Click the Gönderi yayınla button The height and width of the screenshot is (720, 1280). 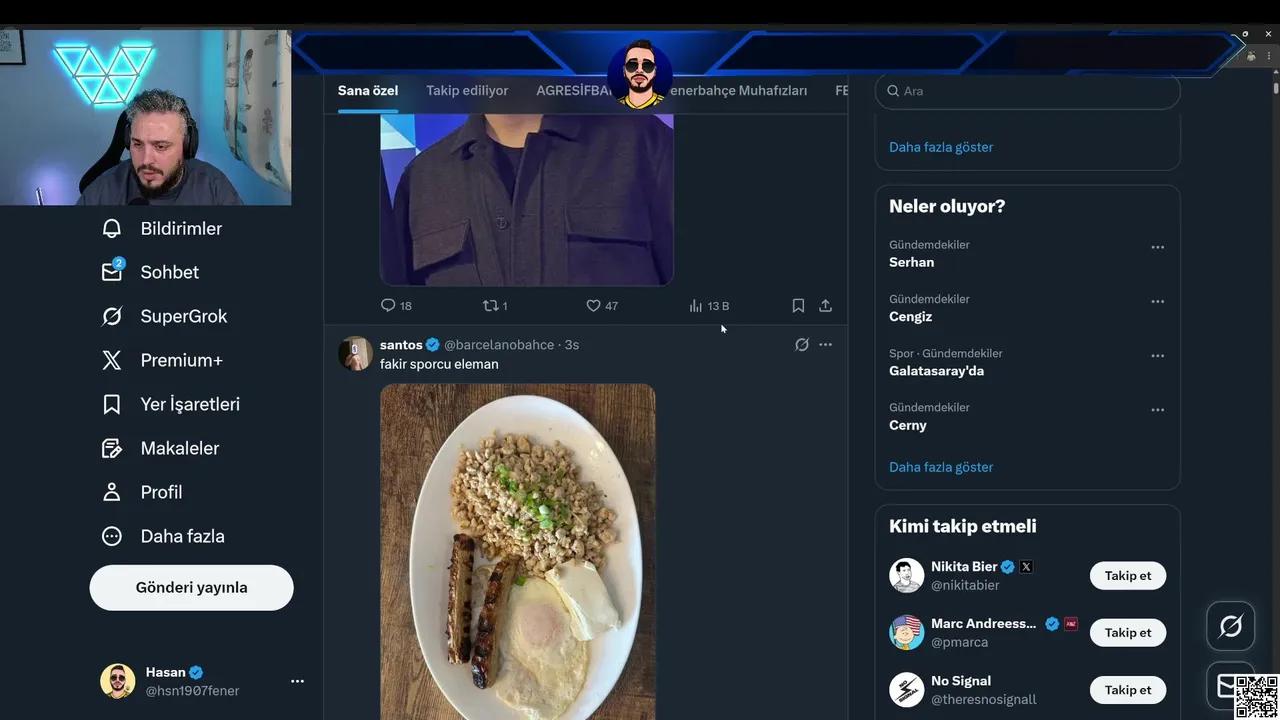pyautogui.click(x=191, y=587)
